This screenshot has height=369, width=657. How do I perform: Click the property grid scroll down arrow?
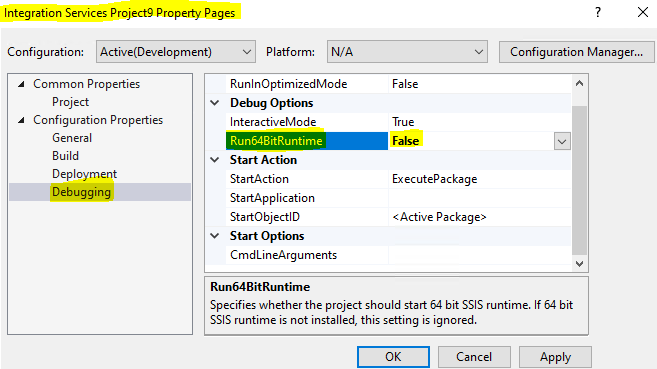coord(579,264)
